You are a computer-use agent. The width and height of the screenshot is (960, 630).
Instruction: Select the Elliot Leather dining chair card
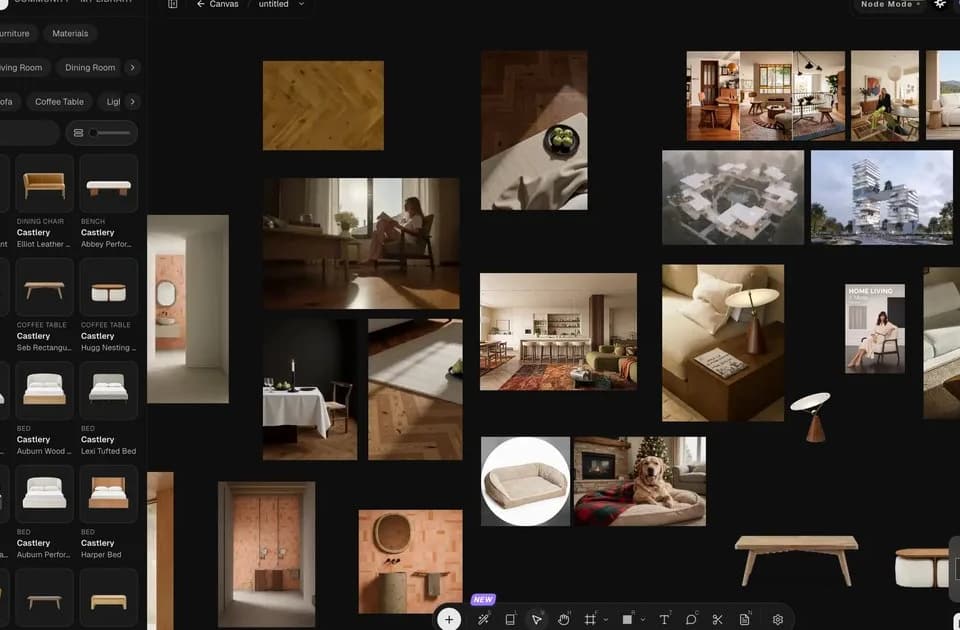click(x=44, y=201)
